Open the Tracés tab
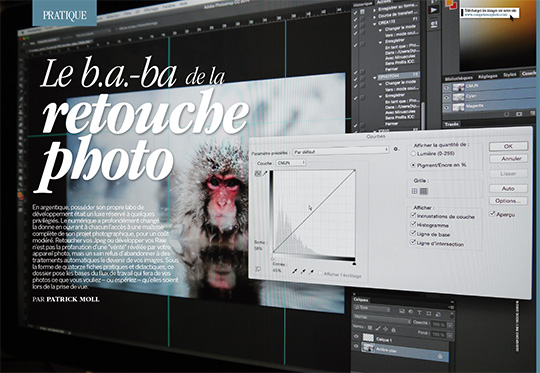Screen dimensions: 540x373 [451, 124]
